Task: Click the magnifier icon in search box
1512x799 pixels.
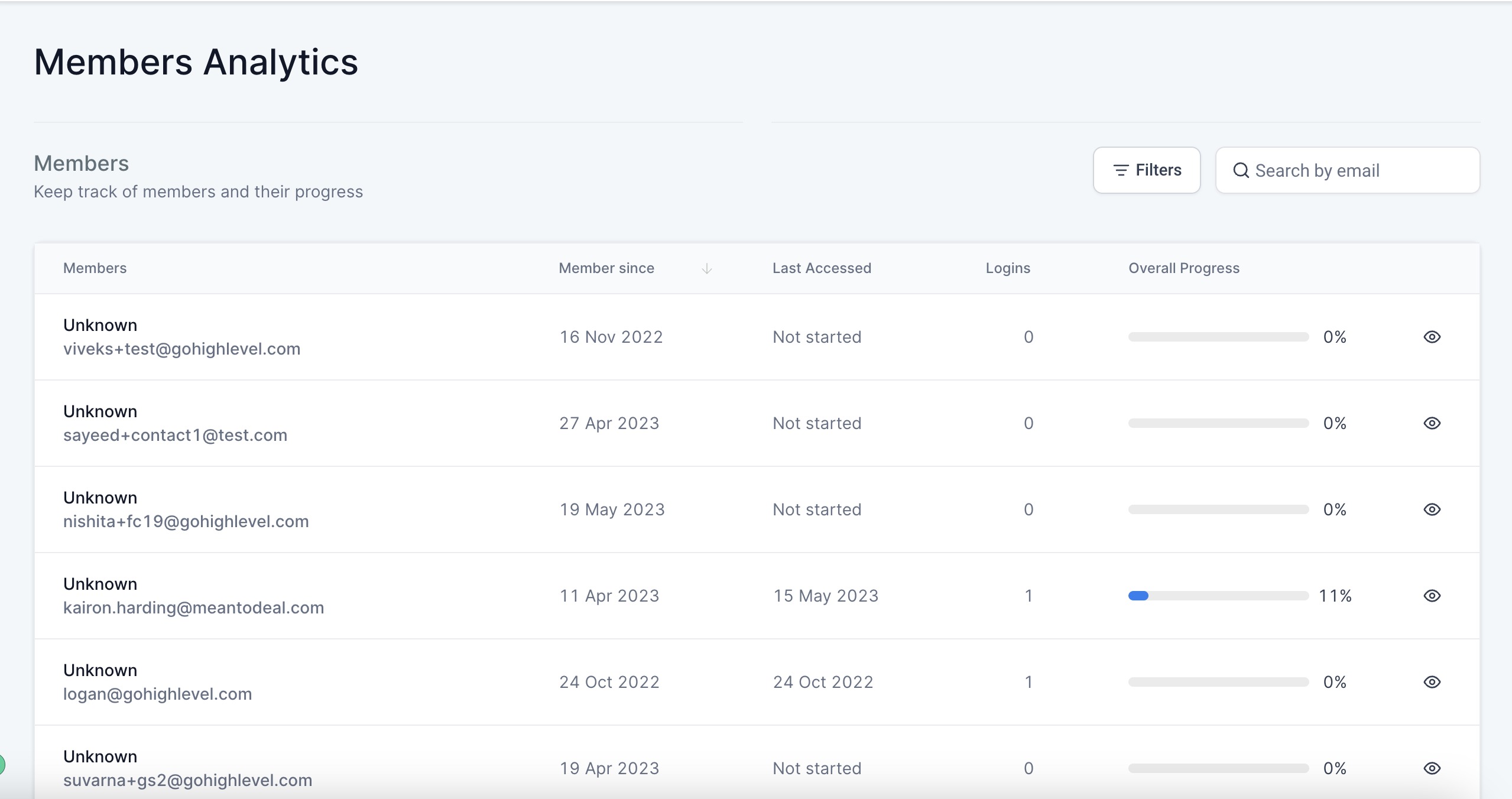Action: click(1241, 171)
